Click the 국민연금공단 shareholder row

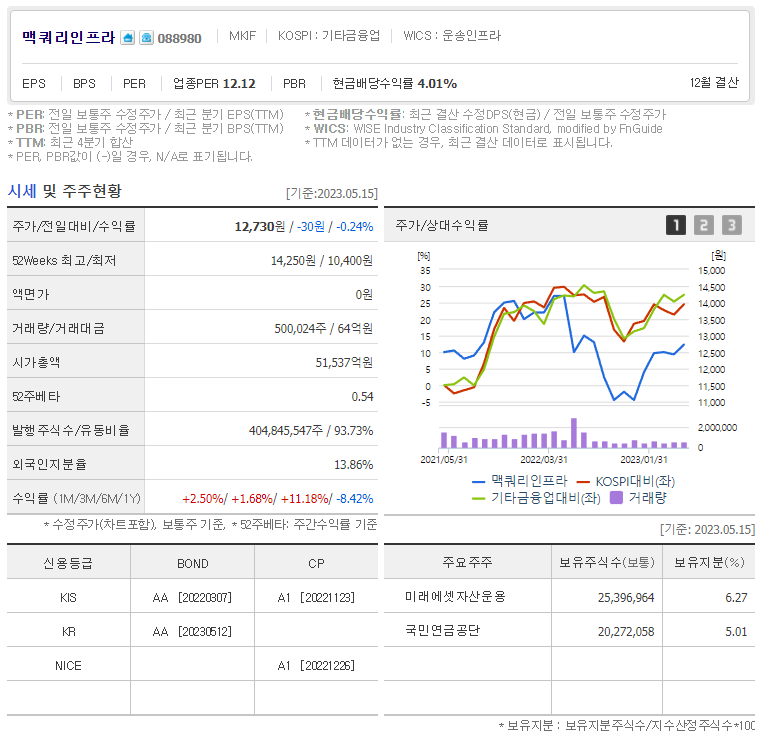click(x=569, y=631)
